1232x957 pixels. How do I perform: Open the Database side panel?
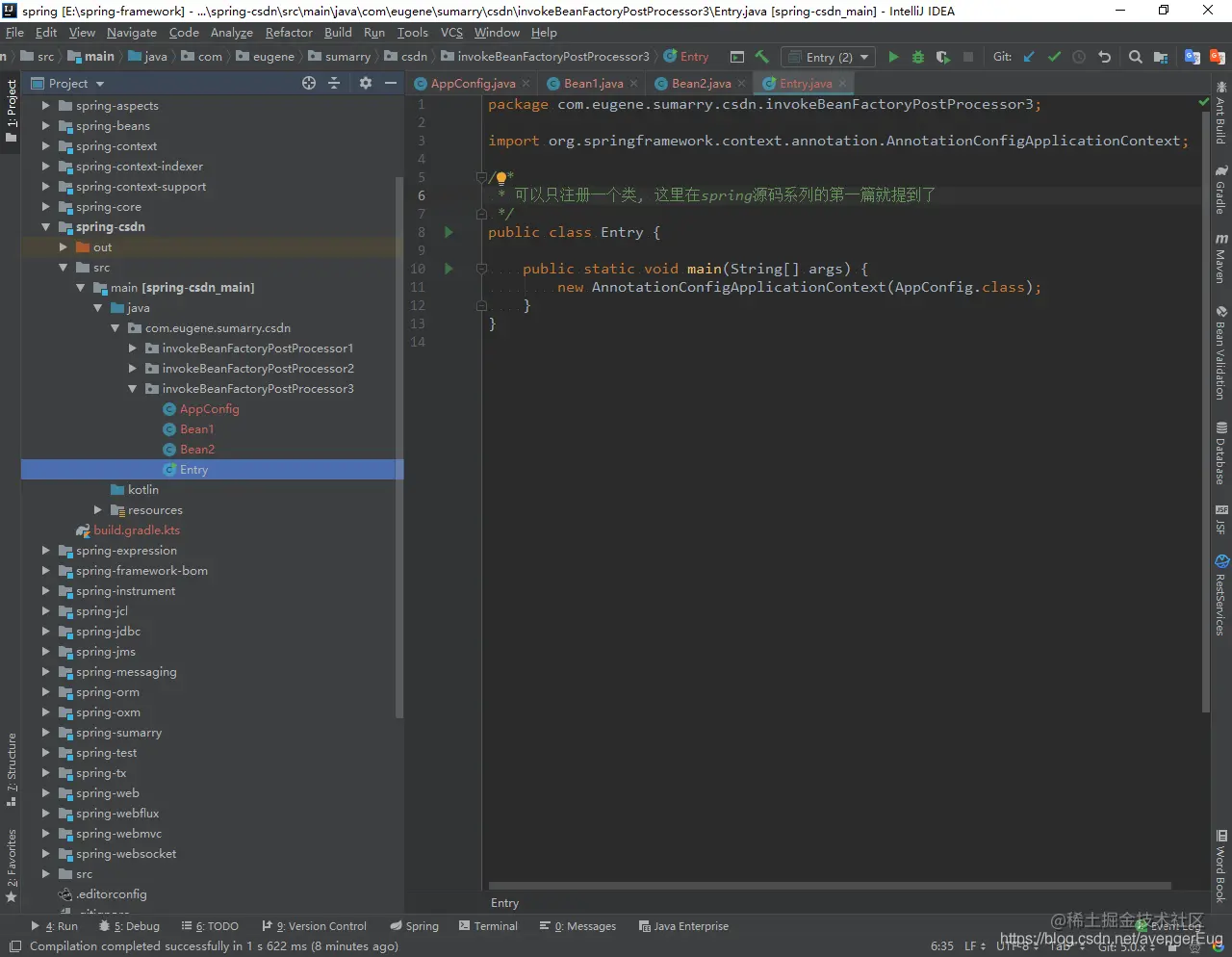1220,453
